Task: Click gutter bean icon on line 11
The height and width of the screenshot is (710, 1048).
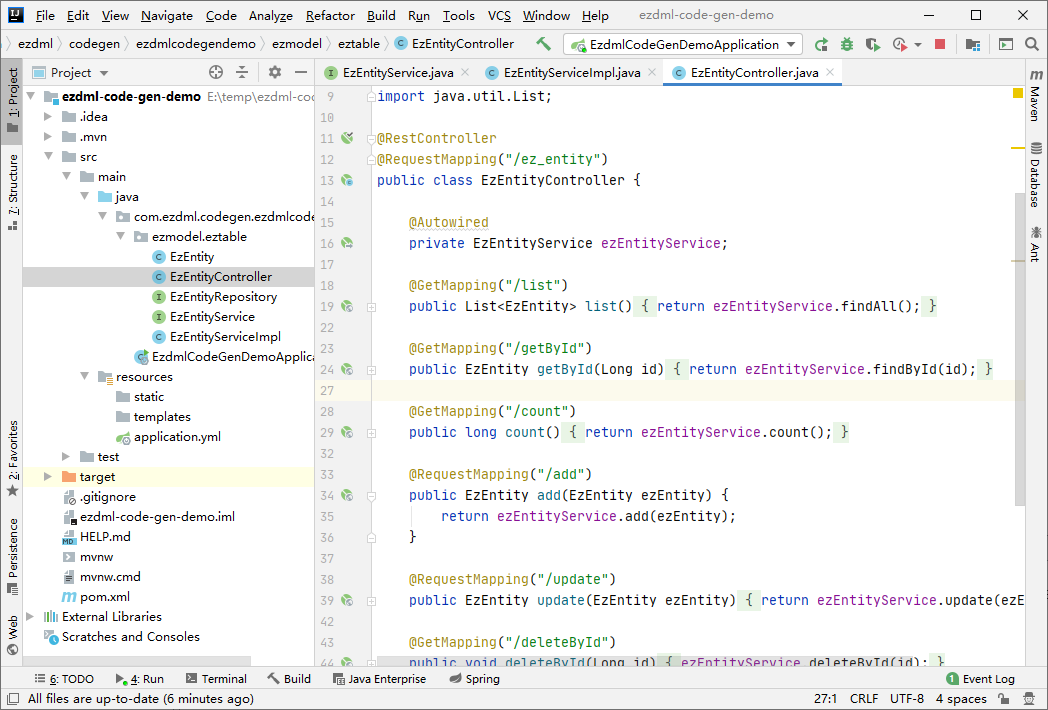Action: point(347,138)
